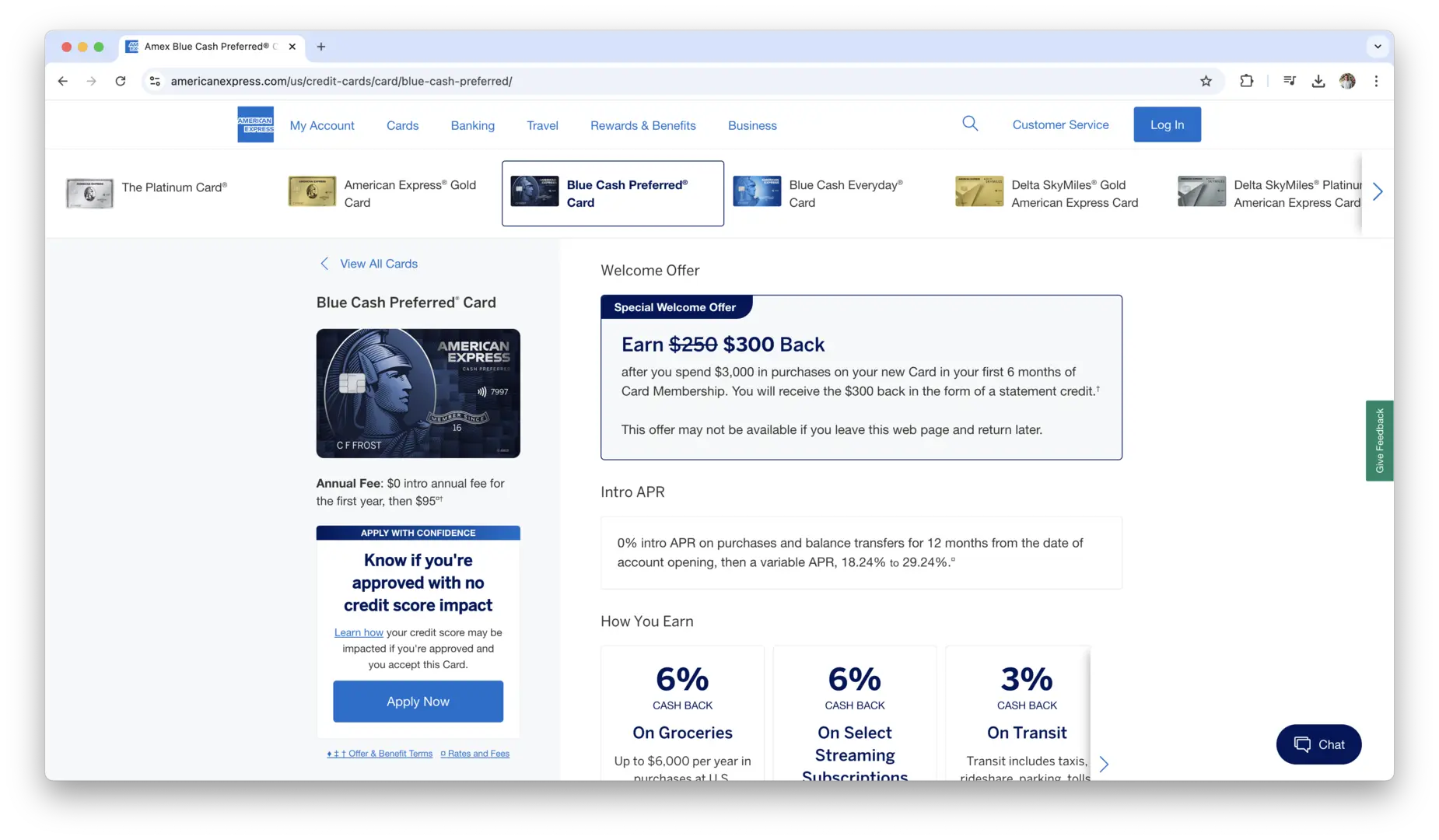The image size is (1439, 840).
Task: Click the Welcome Offer heading
Action: click(x=649, y=271)
